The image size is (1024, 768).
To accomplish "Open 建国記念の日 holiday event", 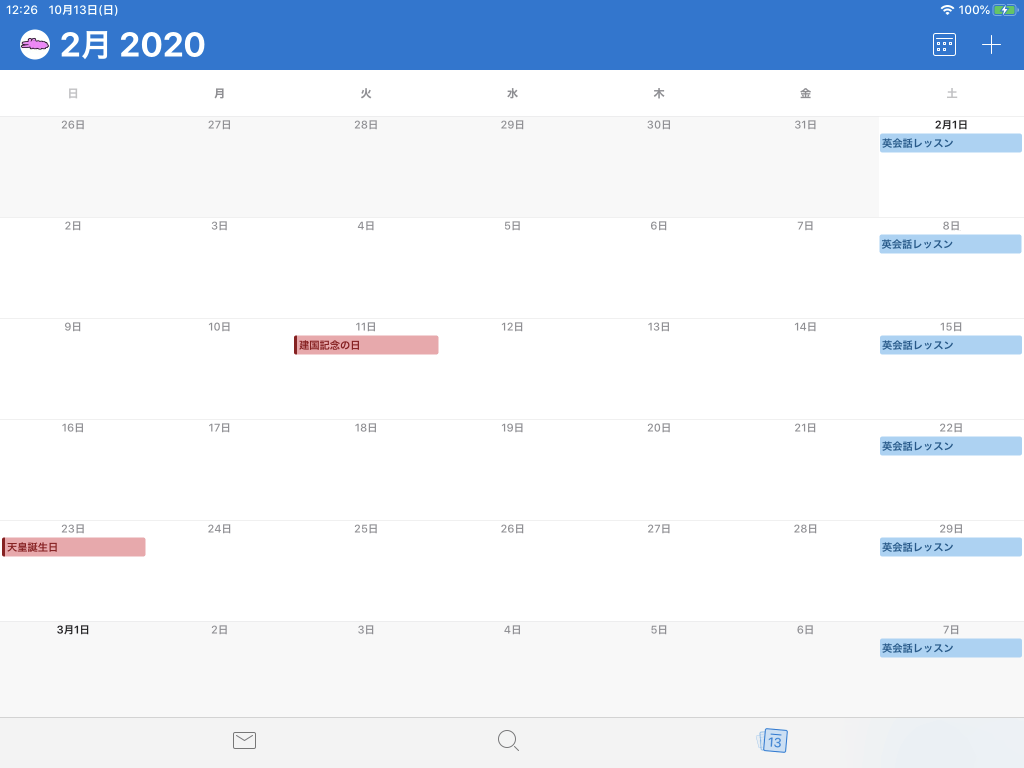I will pyautogui.click(x=366, y=345).
